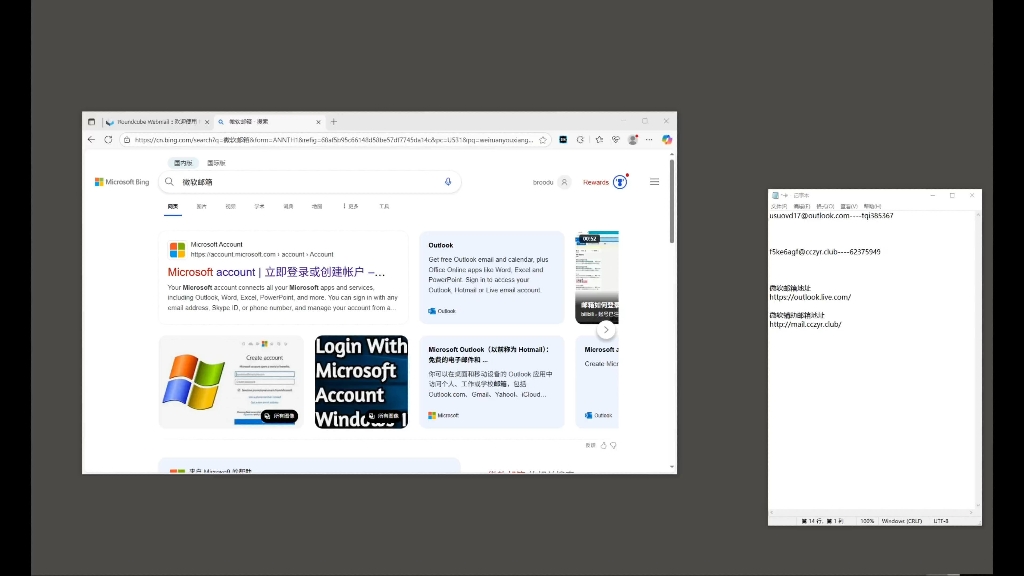Image resolution: width=1024 pixels, height=576 pixels.
Task: Open Browser essentials heart icon
Action: click(616, 140)
